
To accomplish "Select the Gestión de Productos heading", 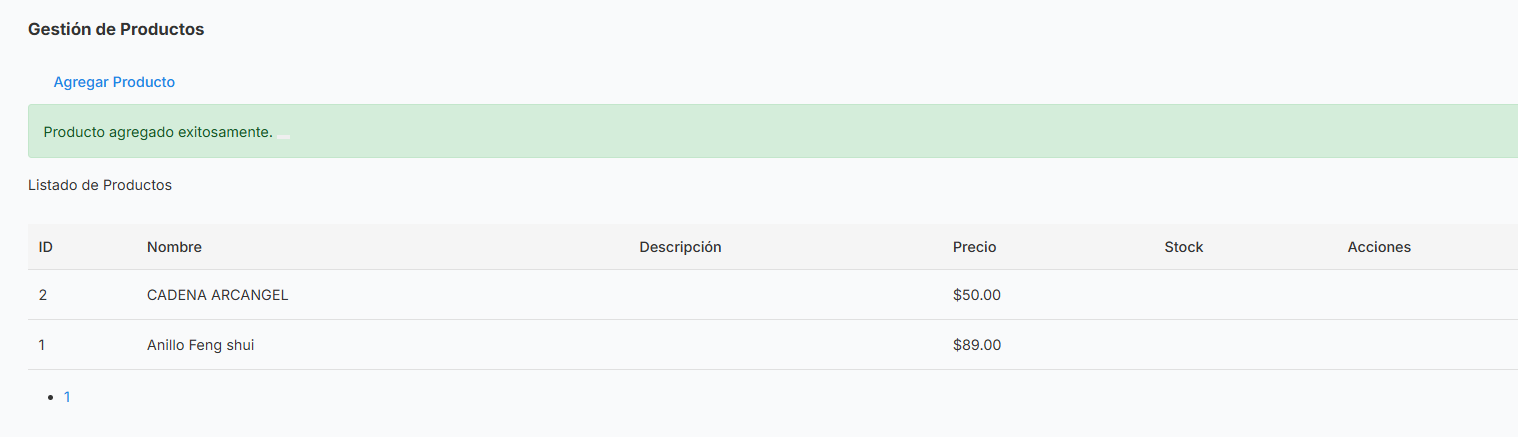I will coord(116,30).
